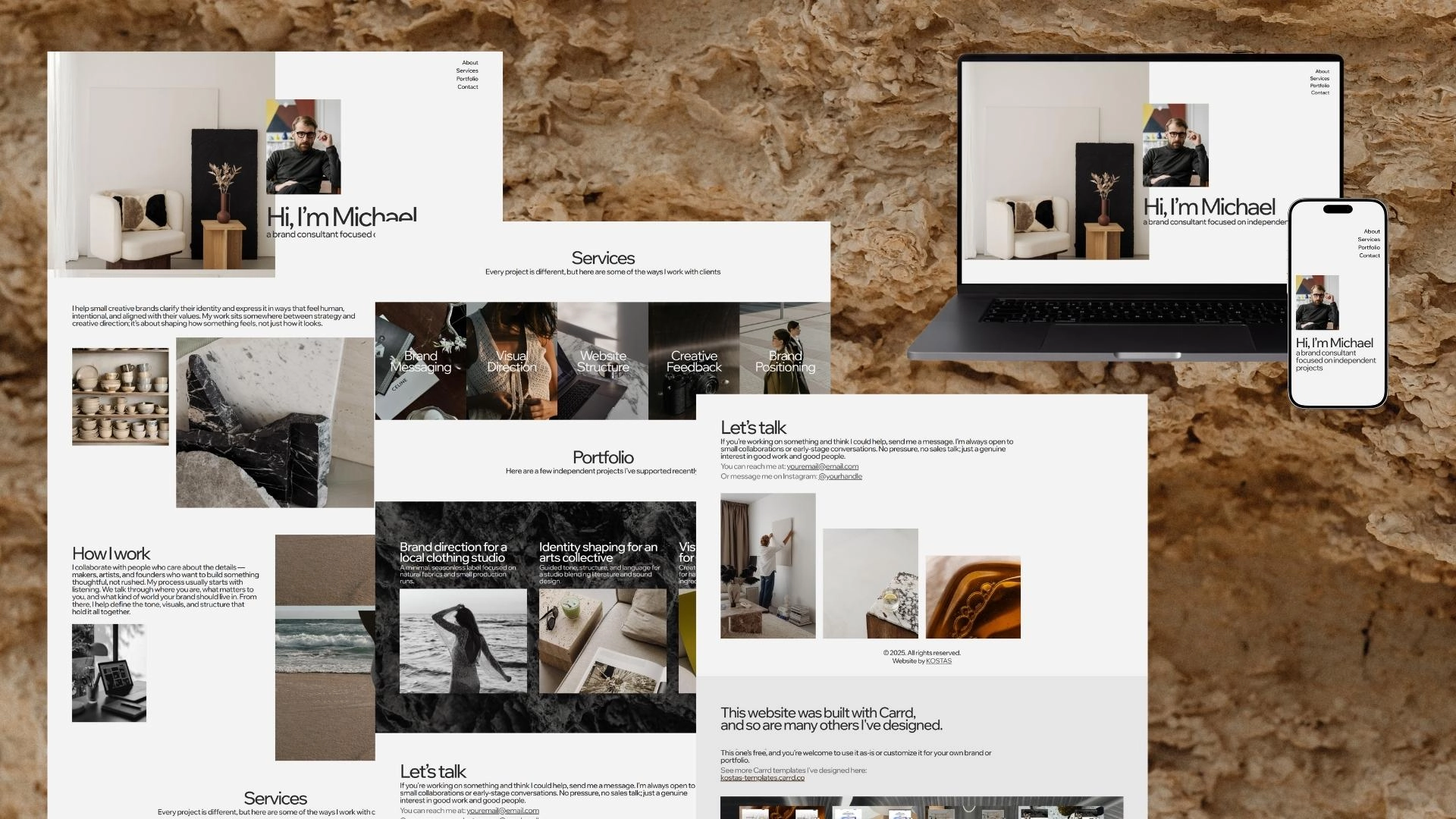
Task: Select the Visual Direction service tile
Action: (511, 362)
